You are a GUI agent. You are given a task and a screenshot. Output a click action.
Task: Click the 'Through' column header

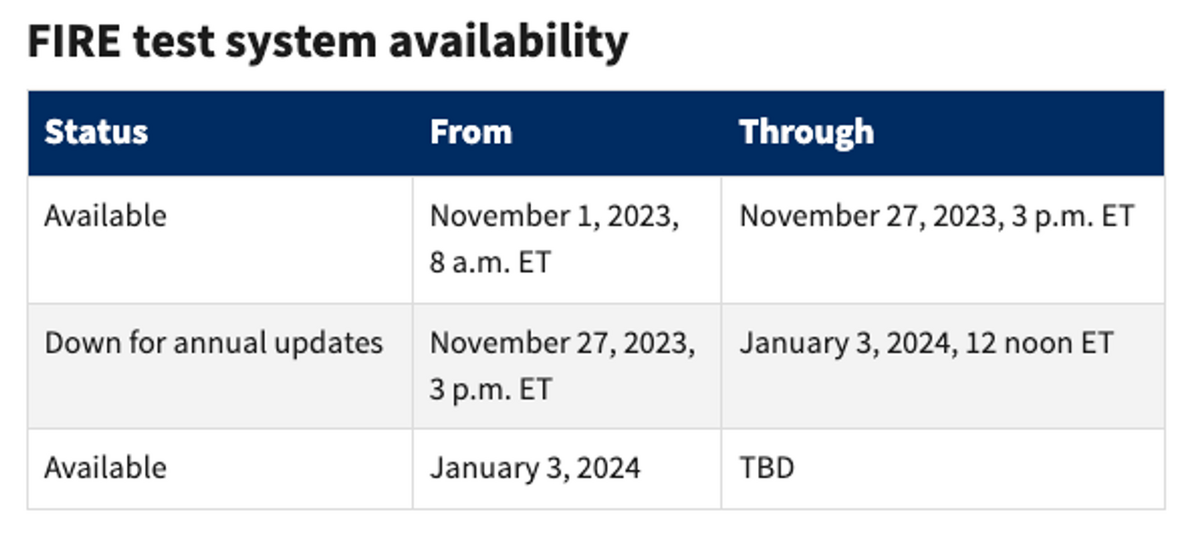click(x=806, y=132)
